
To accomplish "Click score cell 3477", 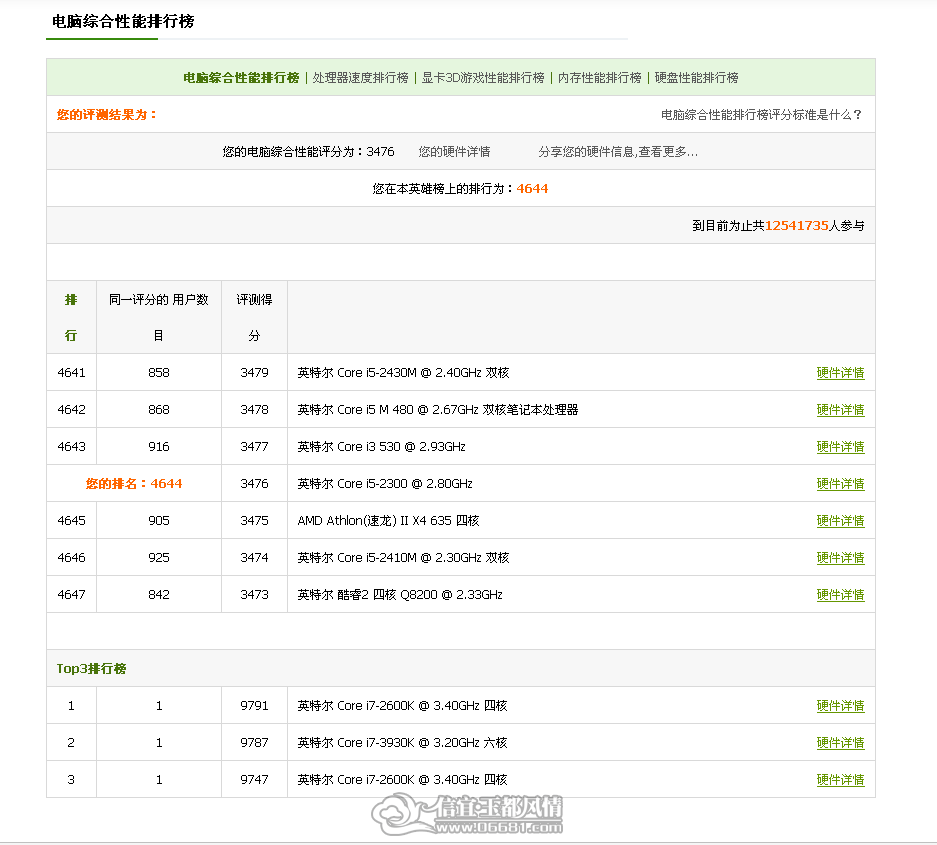I will tap(255, 447).
